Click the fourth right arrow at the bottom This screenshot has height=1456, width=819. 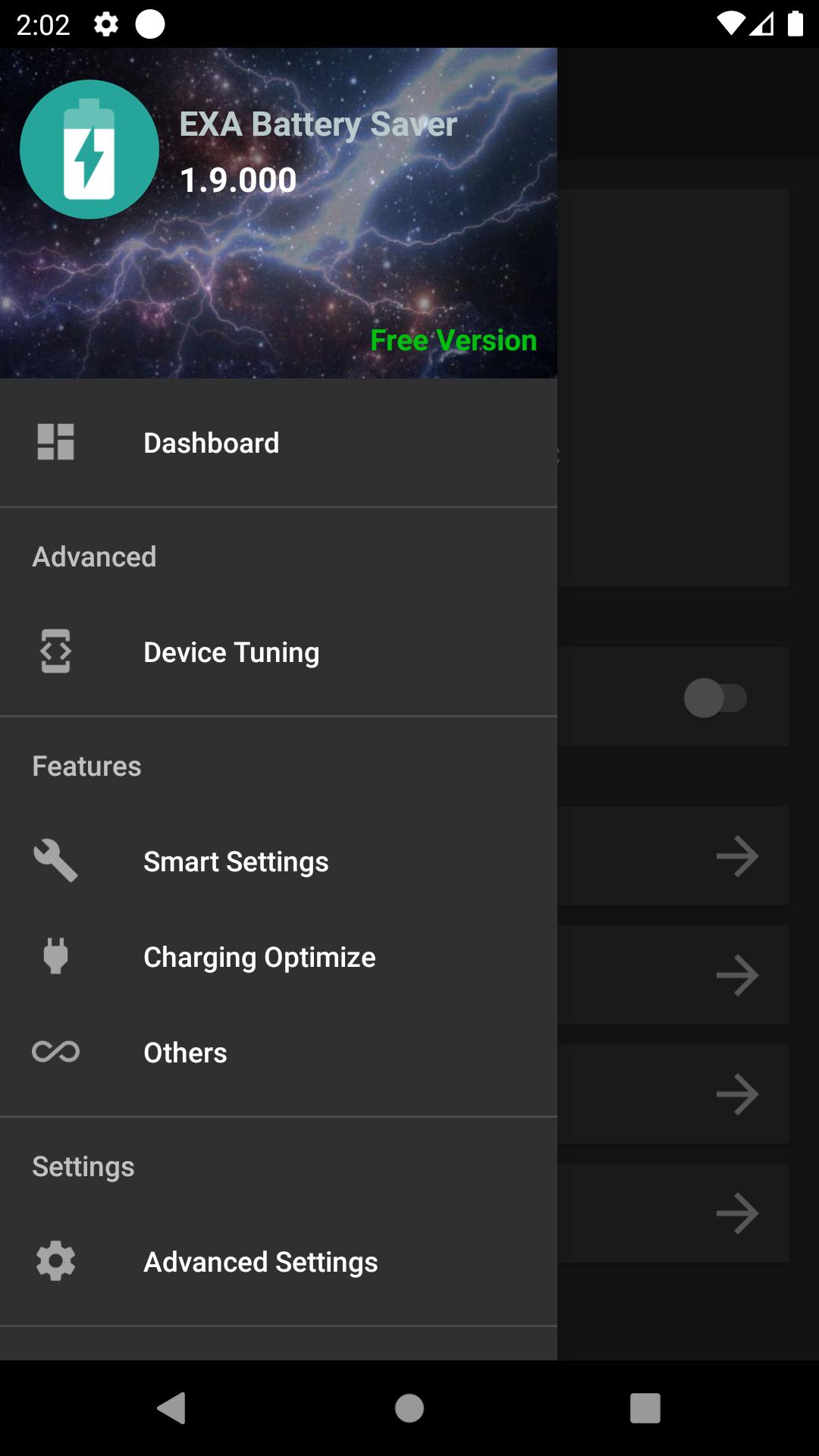(737, 1213)
